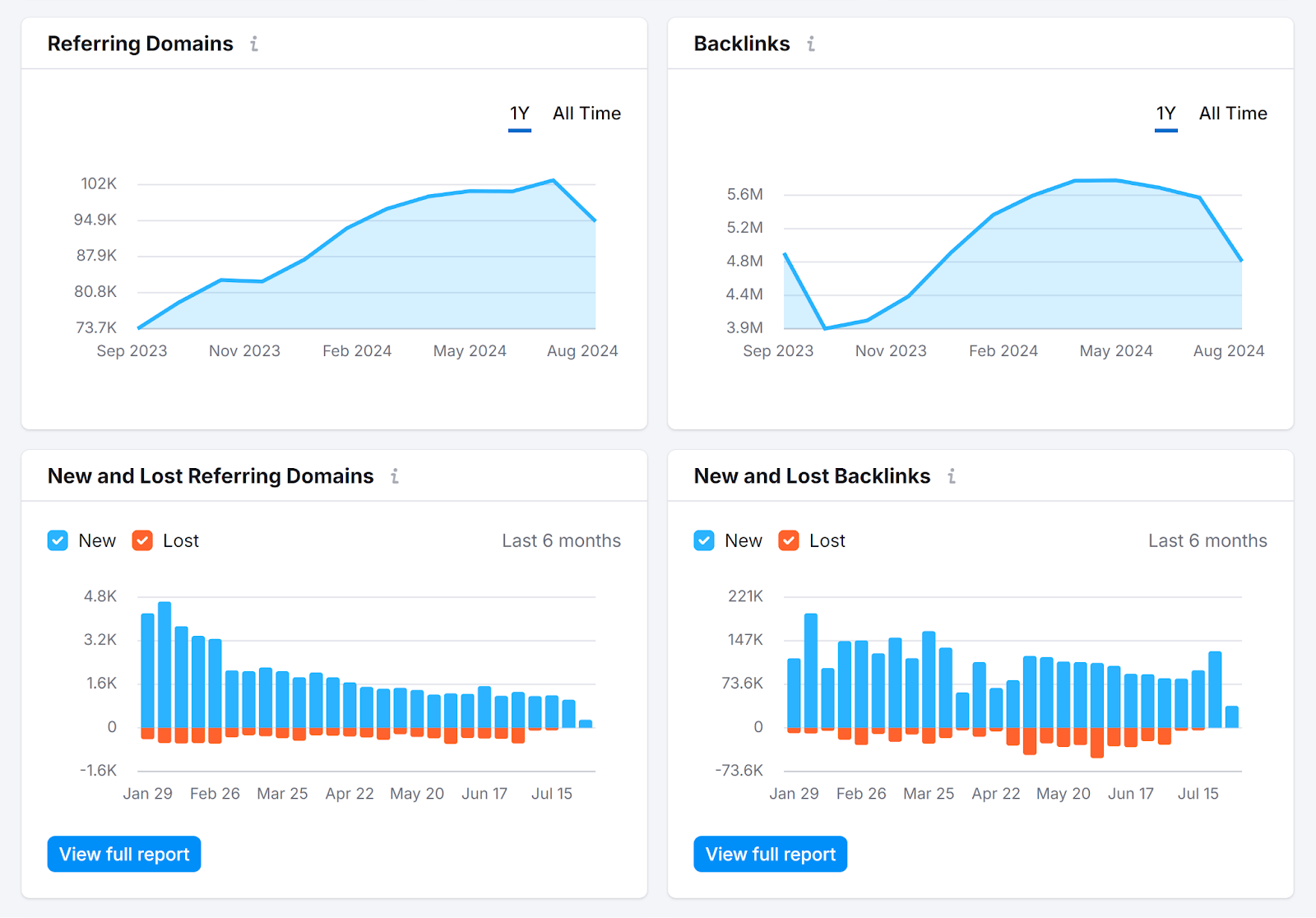The width and height of the screenshot is (1316, 918).
Task: Open the Backlinks info tooltip icon
Action: pos(811,44)
